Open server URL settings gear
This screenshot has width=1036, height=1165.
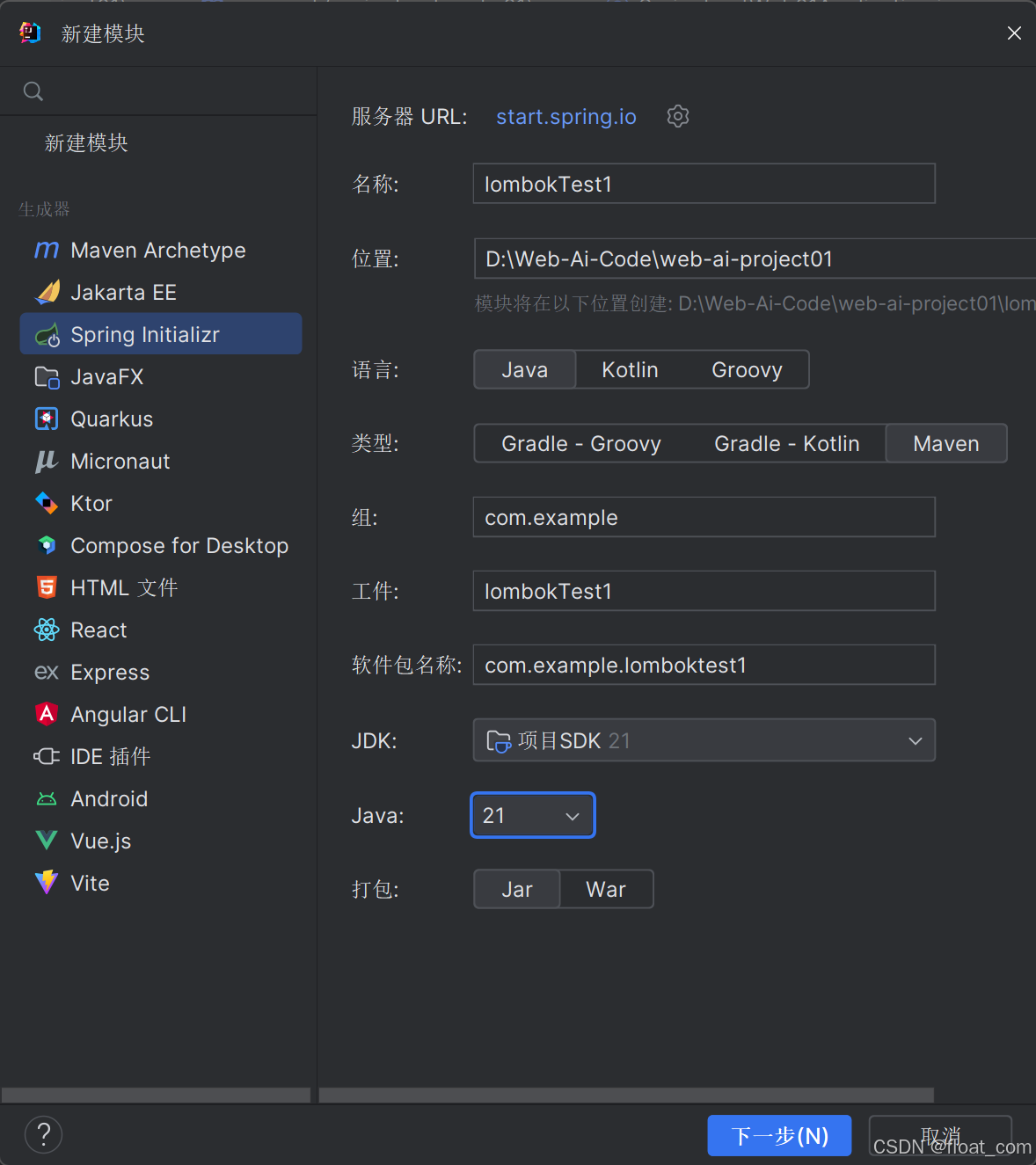pos(677,116)
